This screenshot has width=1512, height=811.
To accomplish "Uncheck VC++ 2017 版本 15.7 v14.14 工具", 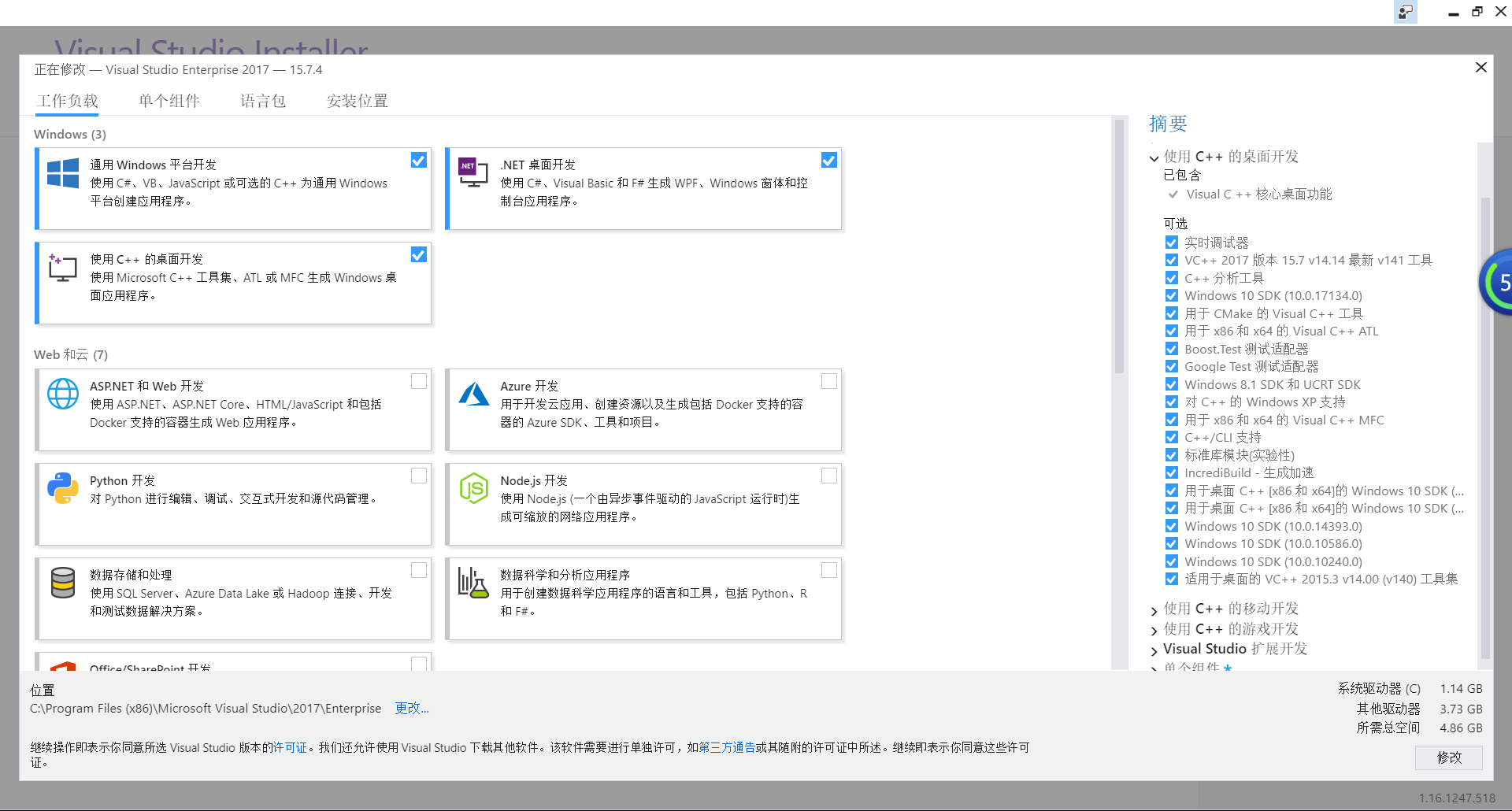I will coord(1172,260).
